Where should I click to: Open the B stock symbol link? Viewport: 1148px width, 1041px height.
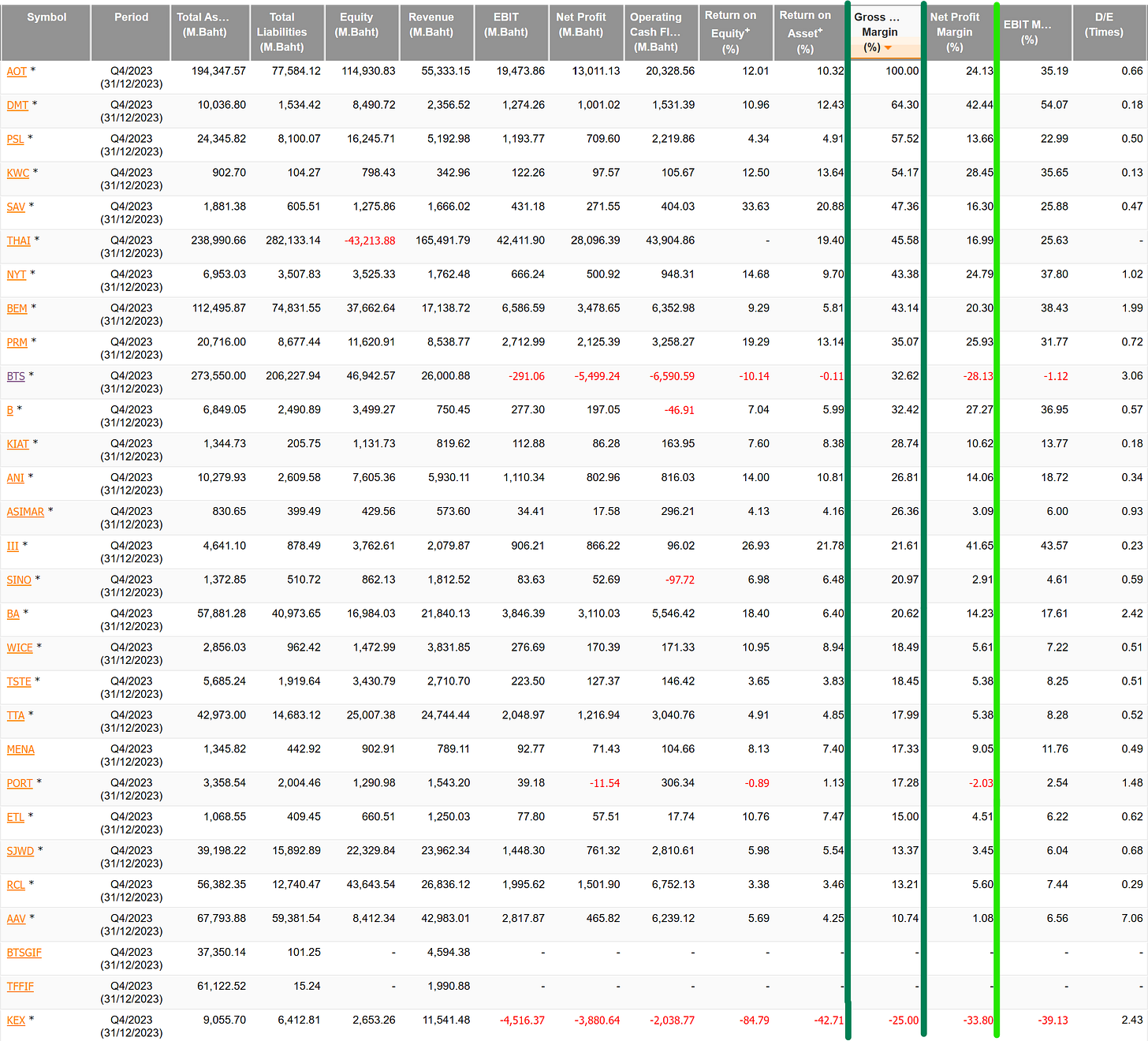[10, 411]
